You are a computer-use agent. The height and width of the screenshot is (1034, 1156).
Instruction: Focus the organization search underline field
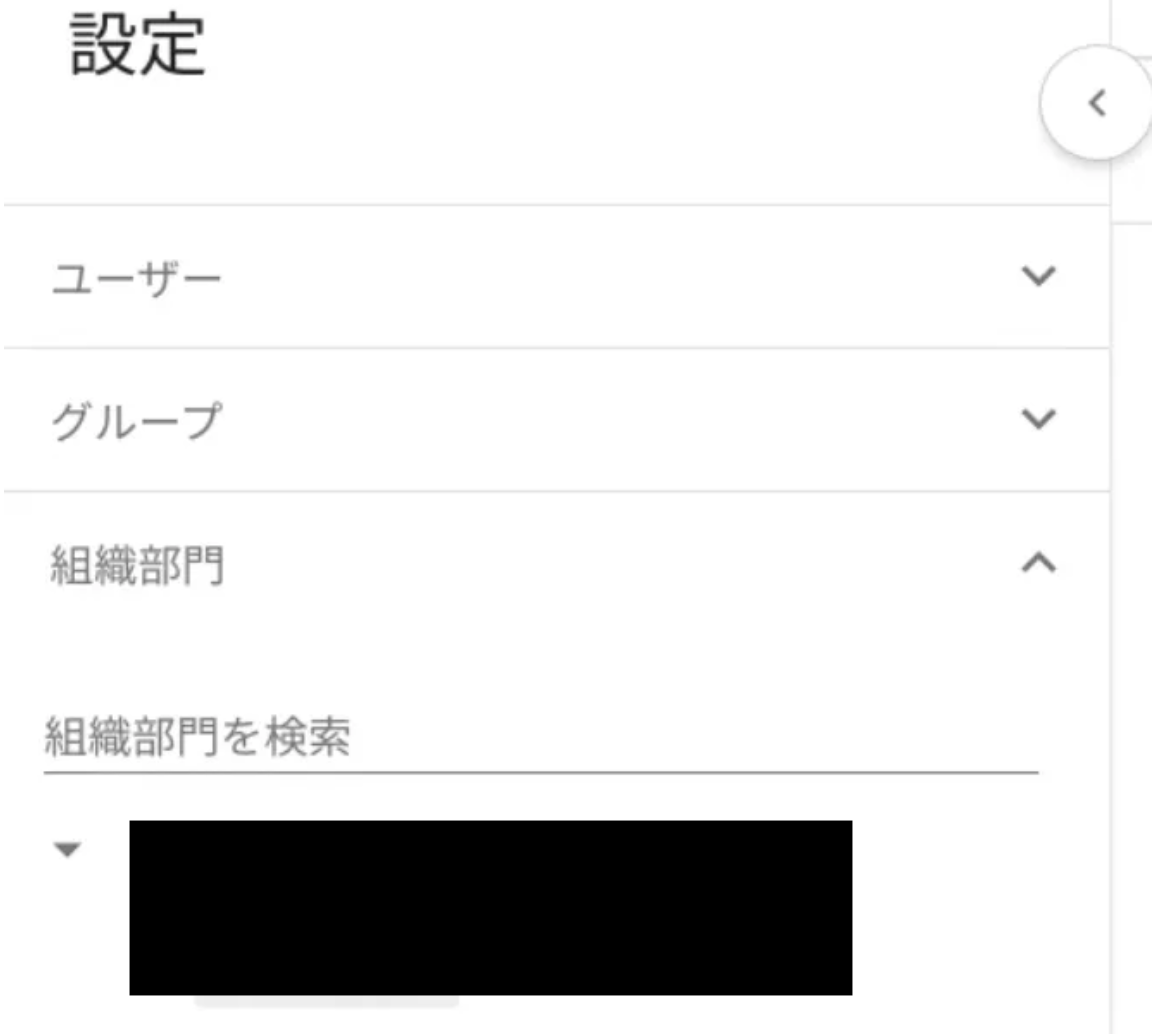[540, 737]
